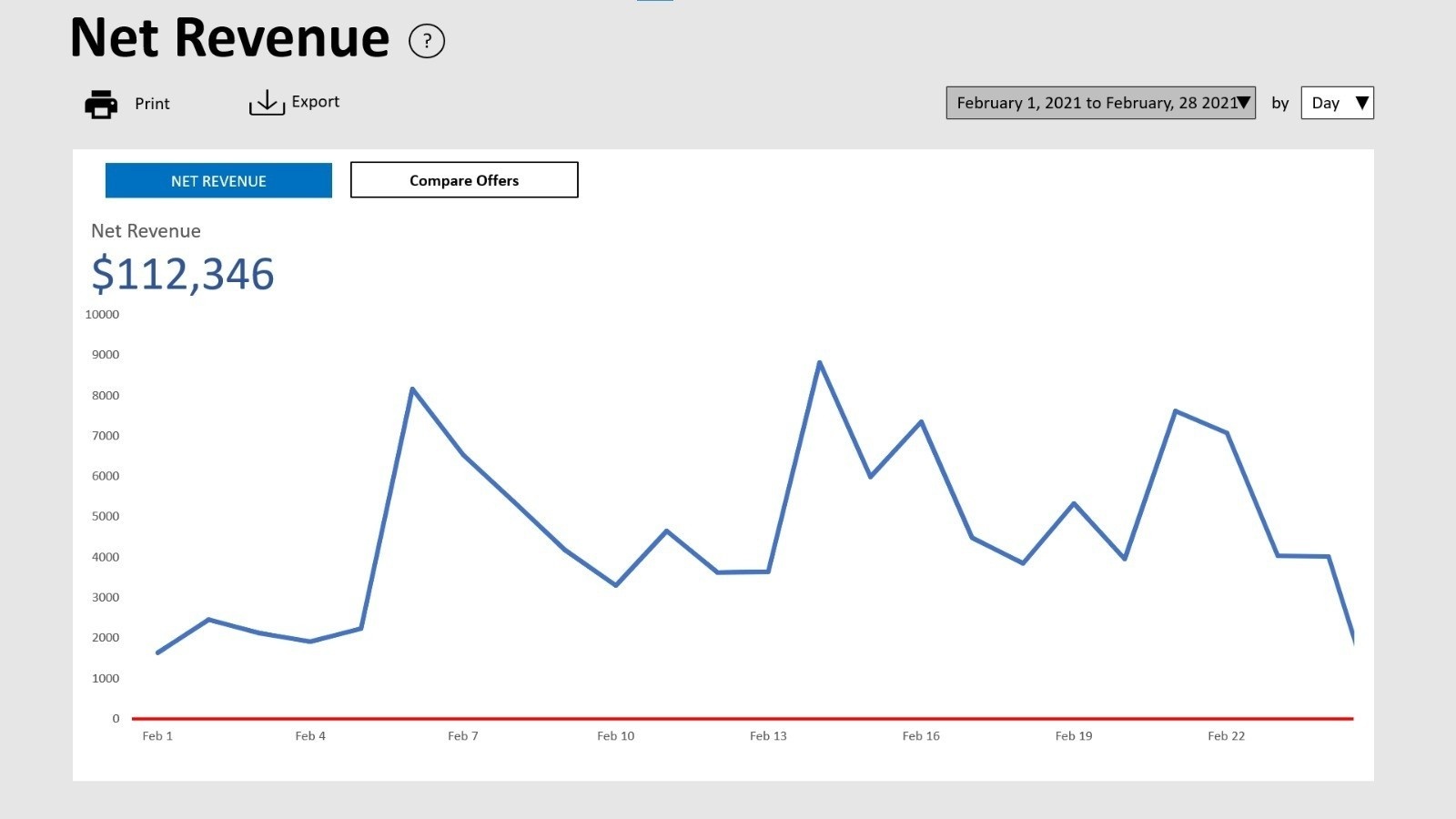
Task: Click the chart peak near Feb 6
Action: pyautogui.click(x=412, y=389)
